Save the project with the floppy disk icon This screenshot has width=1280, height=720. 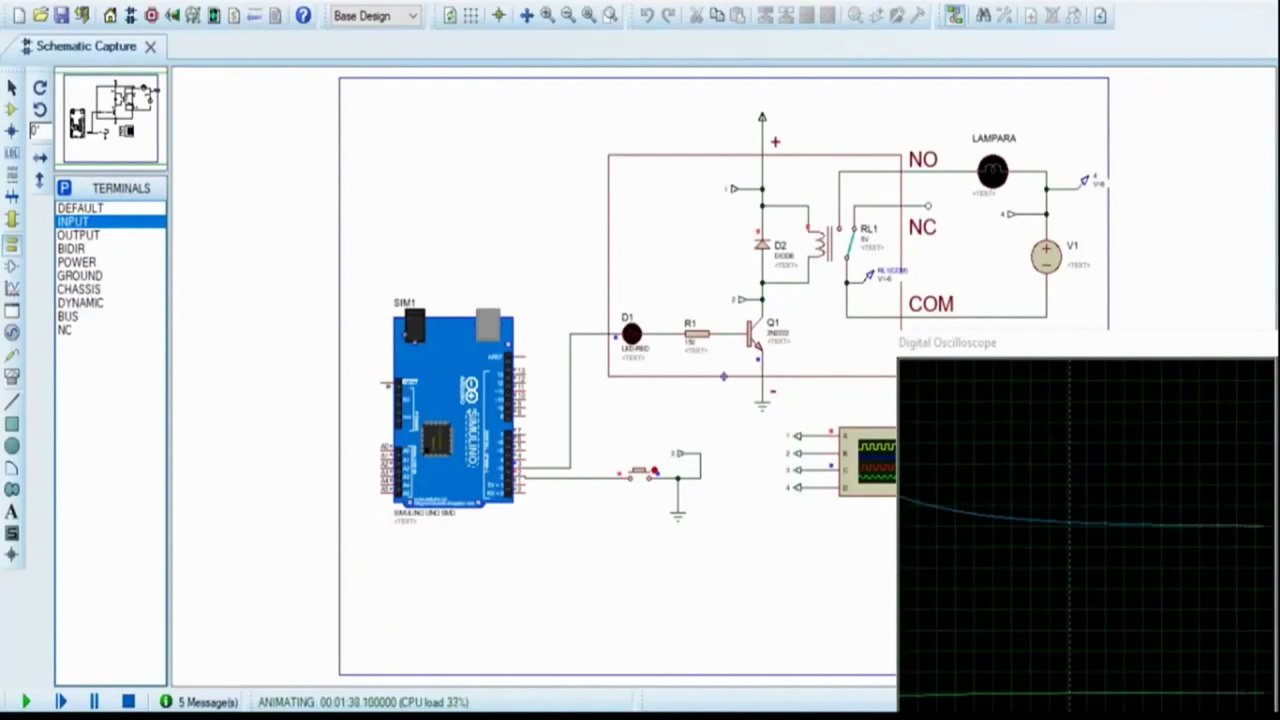coord(61,16)
